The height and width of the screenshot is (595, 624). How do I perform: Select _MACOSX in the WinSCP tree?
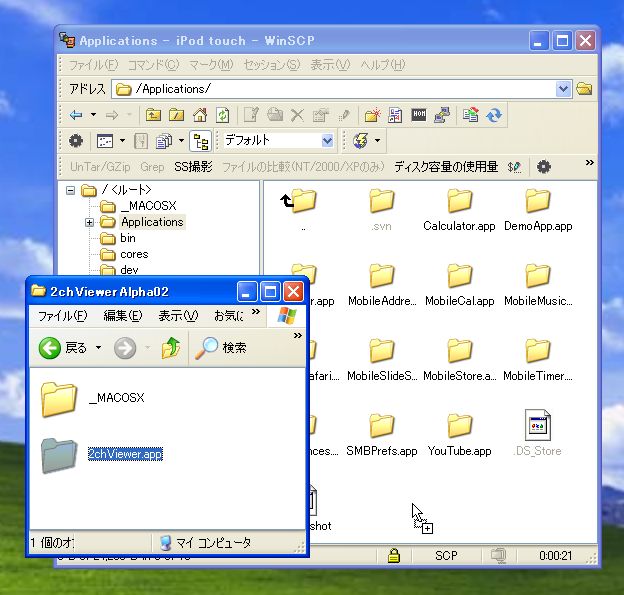(148, 206)
